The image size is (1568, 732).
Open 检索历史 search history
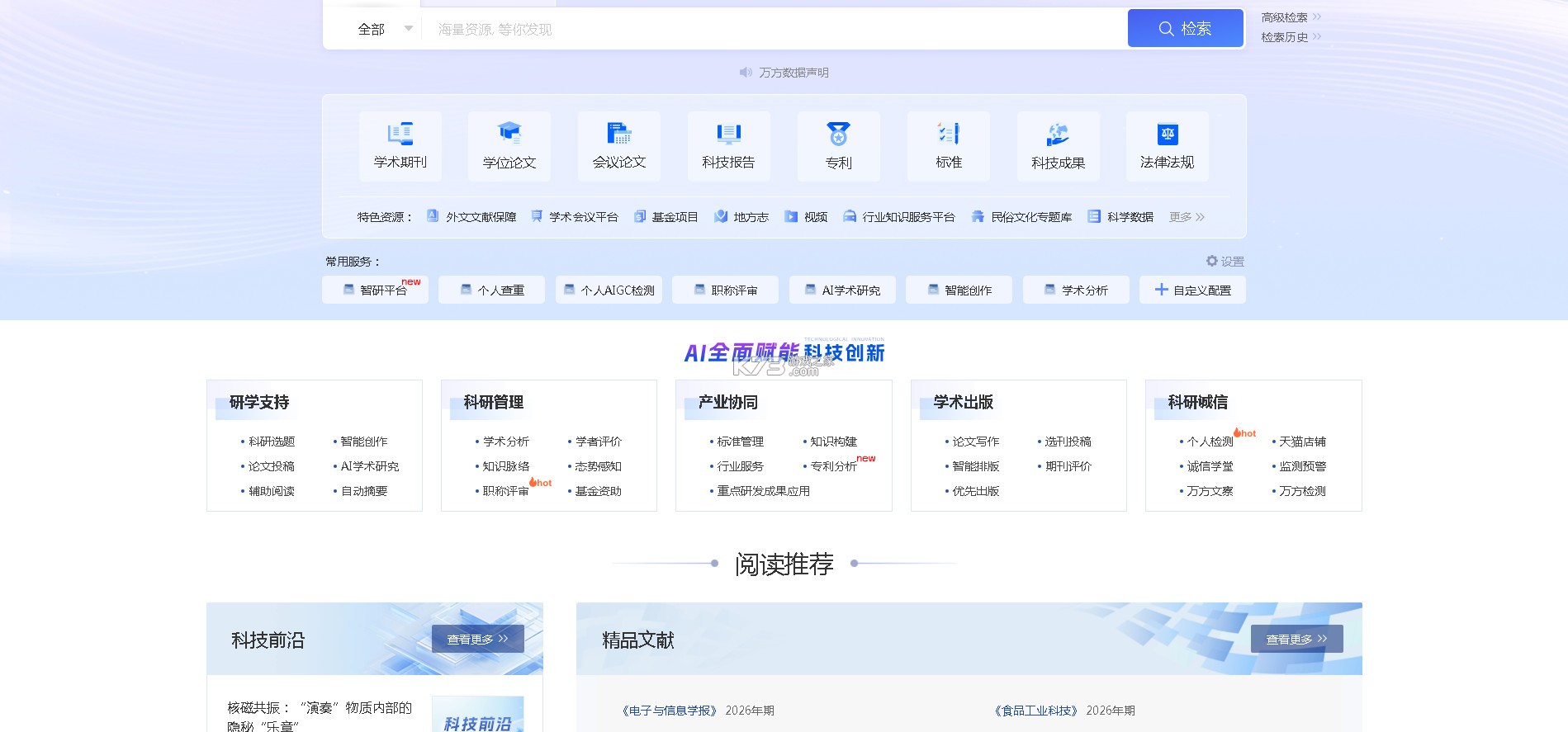[1291, 36]
